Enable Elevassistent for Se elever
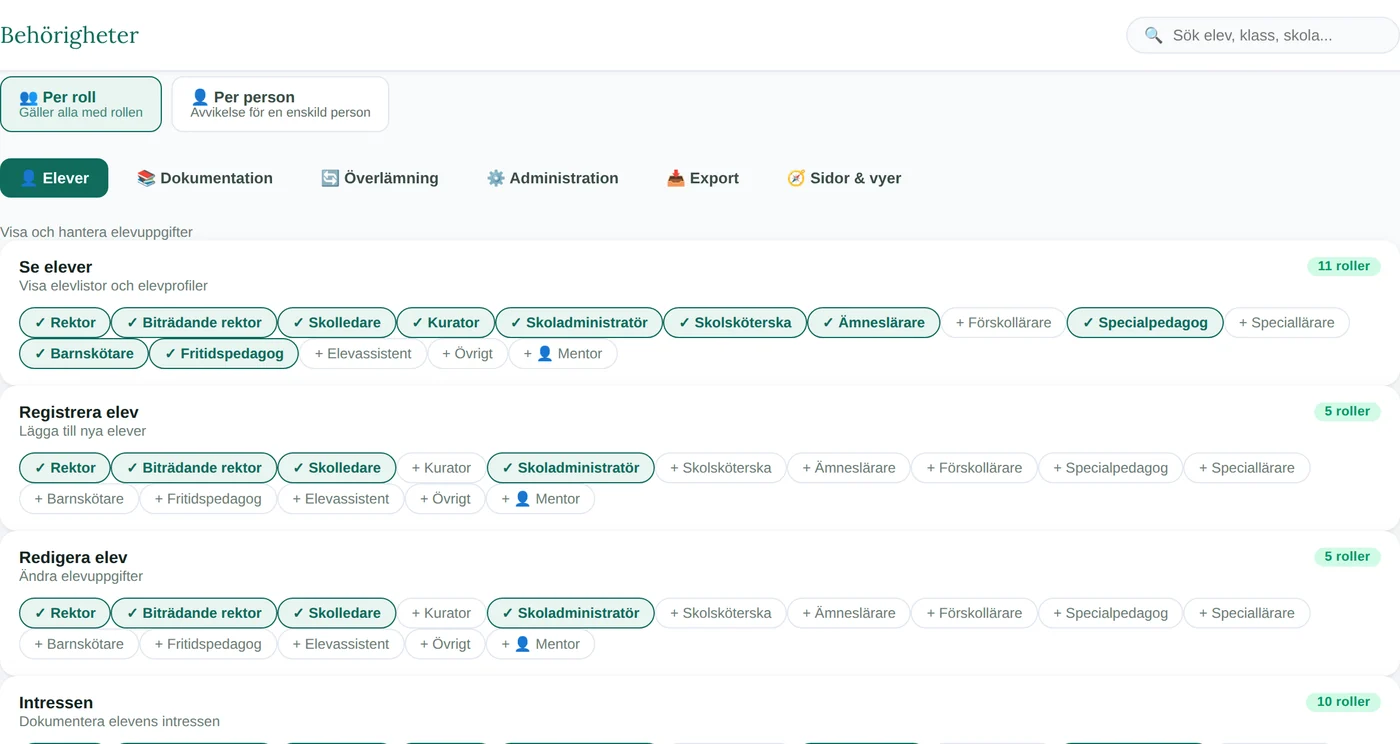Viewport: 1400px width, 744px height. click(363, 353)
